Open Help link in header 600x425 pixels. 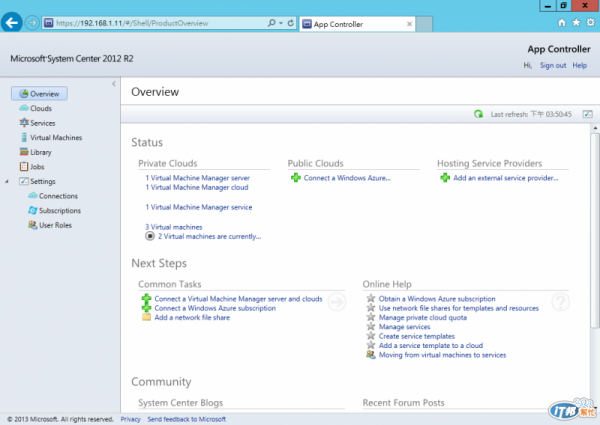(x=579, y=65)
